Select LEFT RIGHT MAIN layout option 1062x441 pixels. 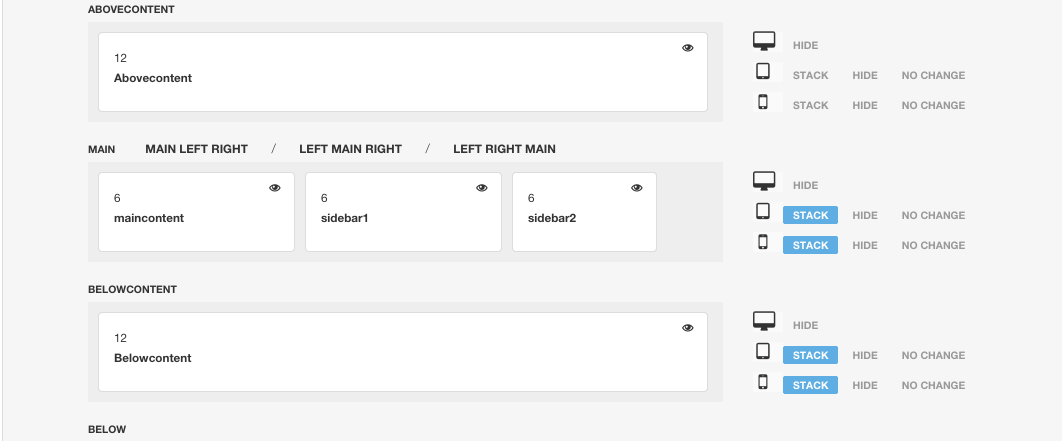click(x=504, y=149)
